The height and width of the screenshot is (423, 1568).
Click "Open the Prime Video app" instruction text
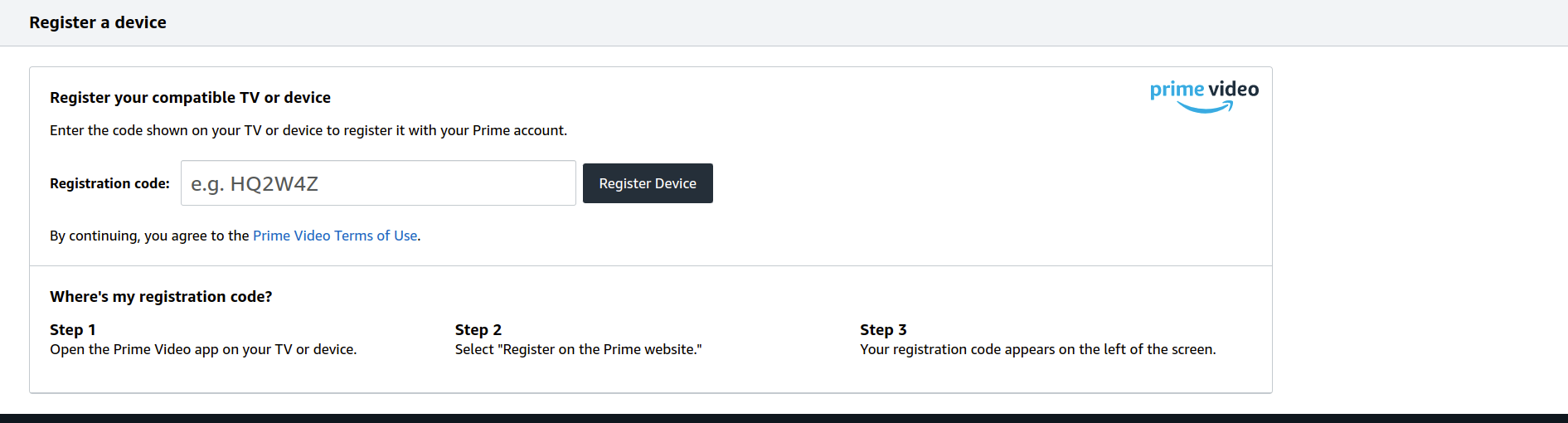click(203, 349)
